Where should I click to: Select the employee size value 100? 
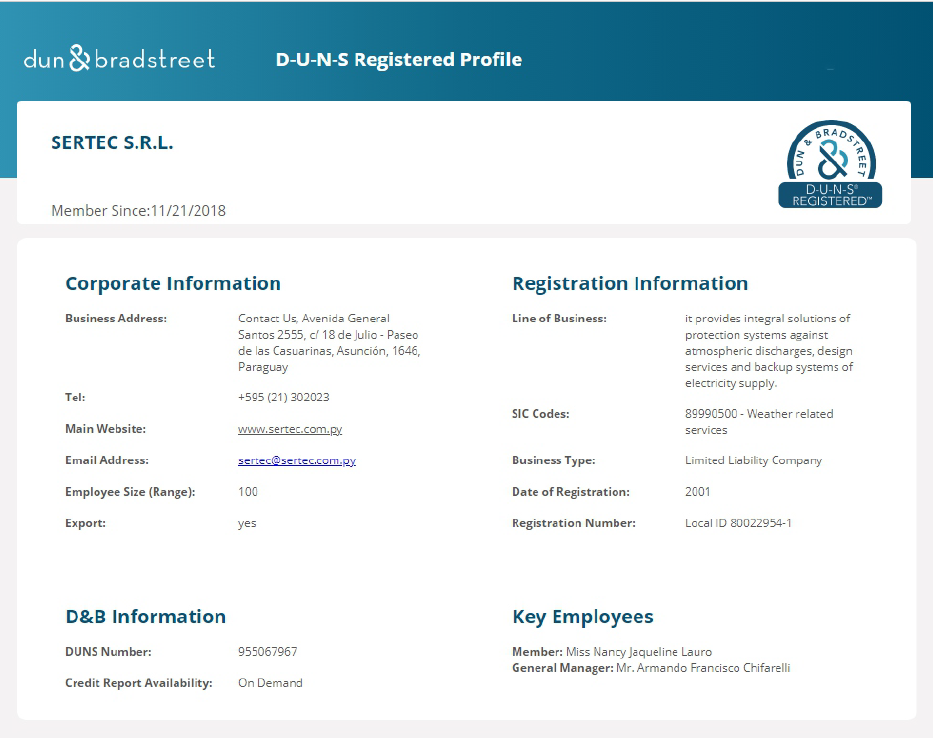tap(248, 492)
